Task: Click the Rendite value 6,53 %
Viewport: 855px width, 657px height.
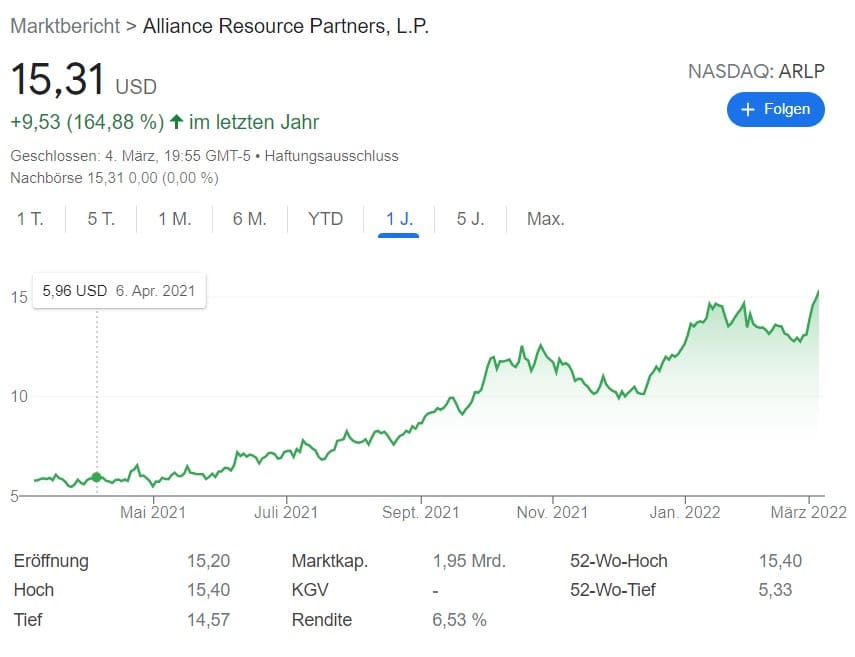Action: (x=459, y=620)
